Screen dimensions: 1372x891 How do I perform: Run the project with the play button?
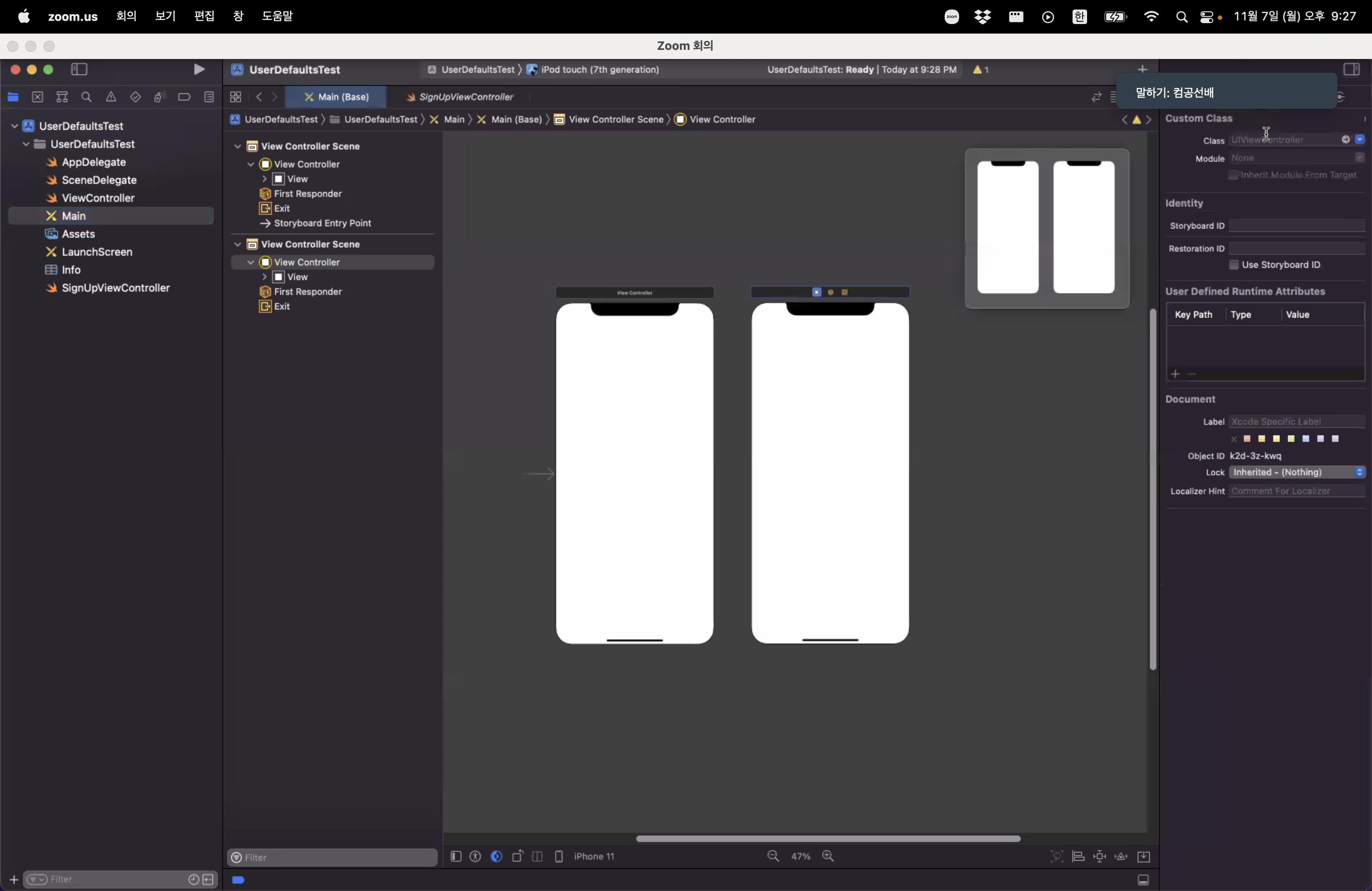(x=199, y=70)
